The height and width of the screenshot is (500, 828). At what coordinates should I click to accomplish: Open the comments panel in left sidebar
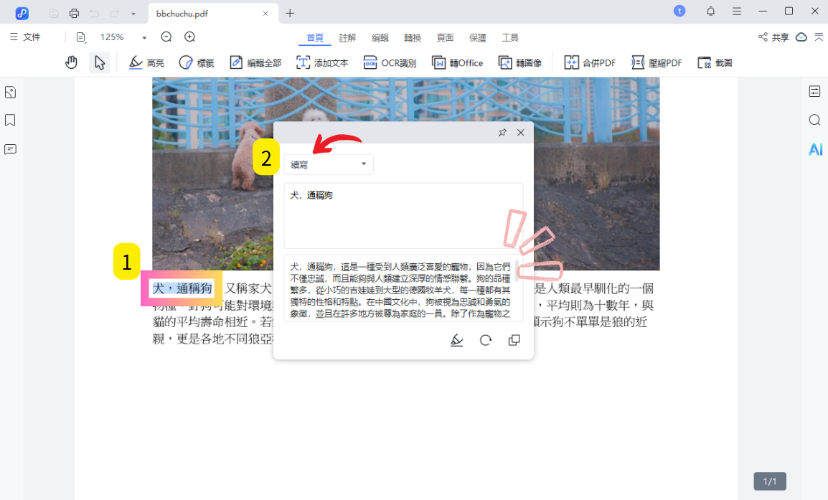click(10, 149)
